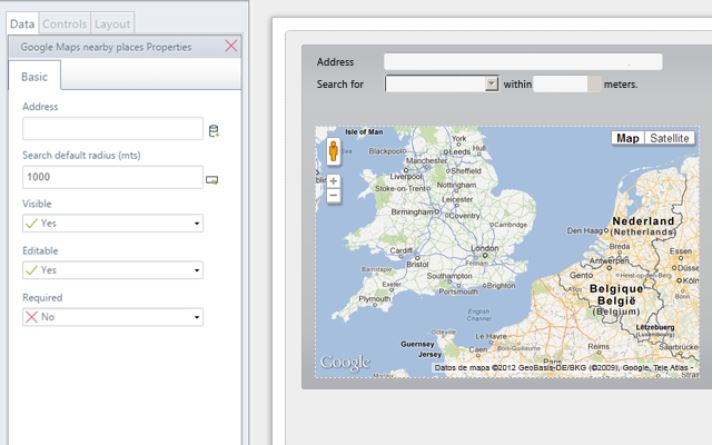Screen dimensions: 713x445
Task: Click the Southampton label on the map
Action: pos(449,276)
